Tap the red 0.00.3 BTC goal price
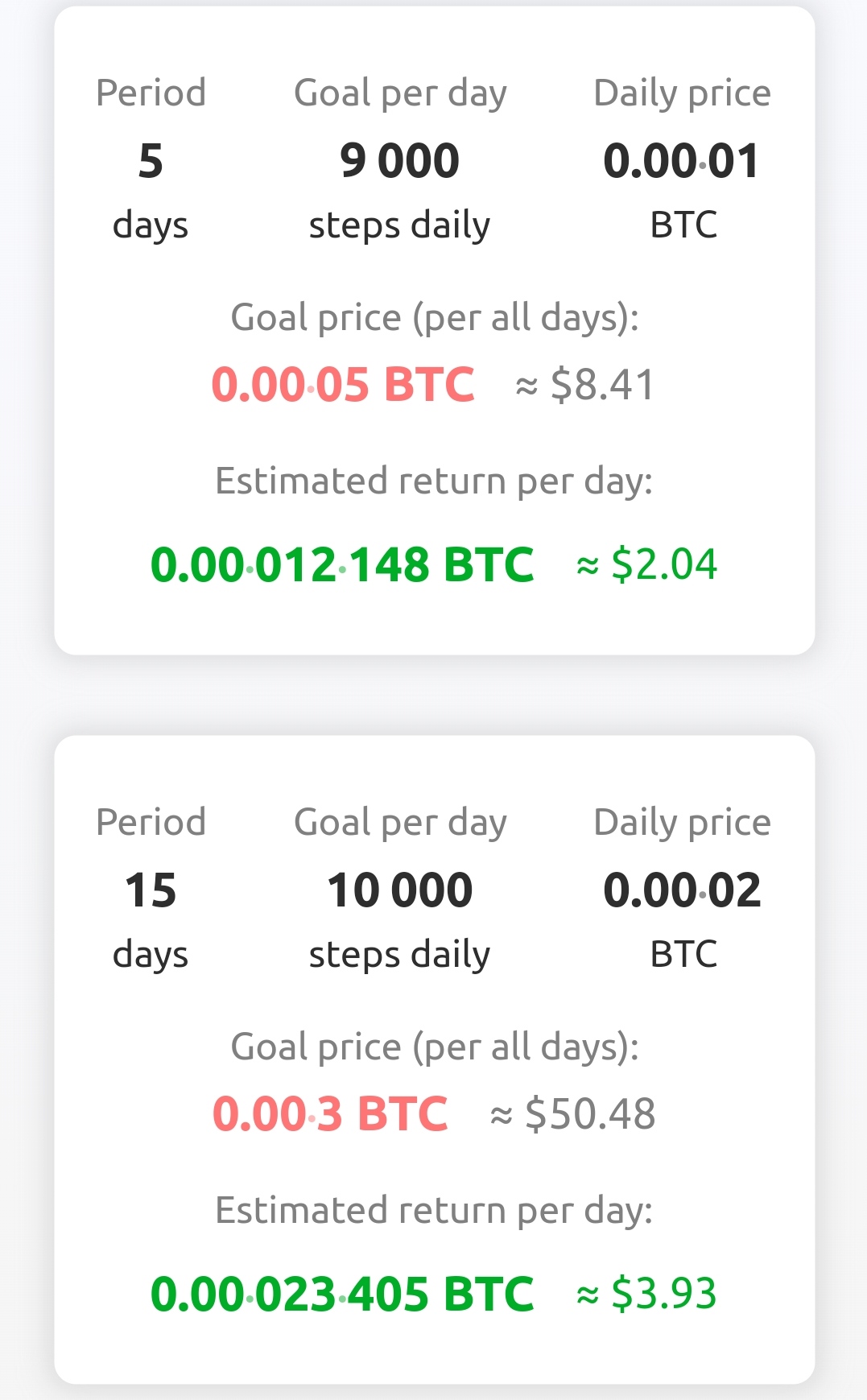This screenshot has height=1400, width=867. pos(330,1113)
